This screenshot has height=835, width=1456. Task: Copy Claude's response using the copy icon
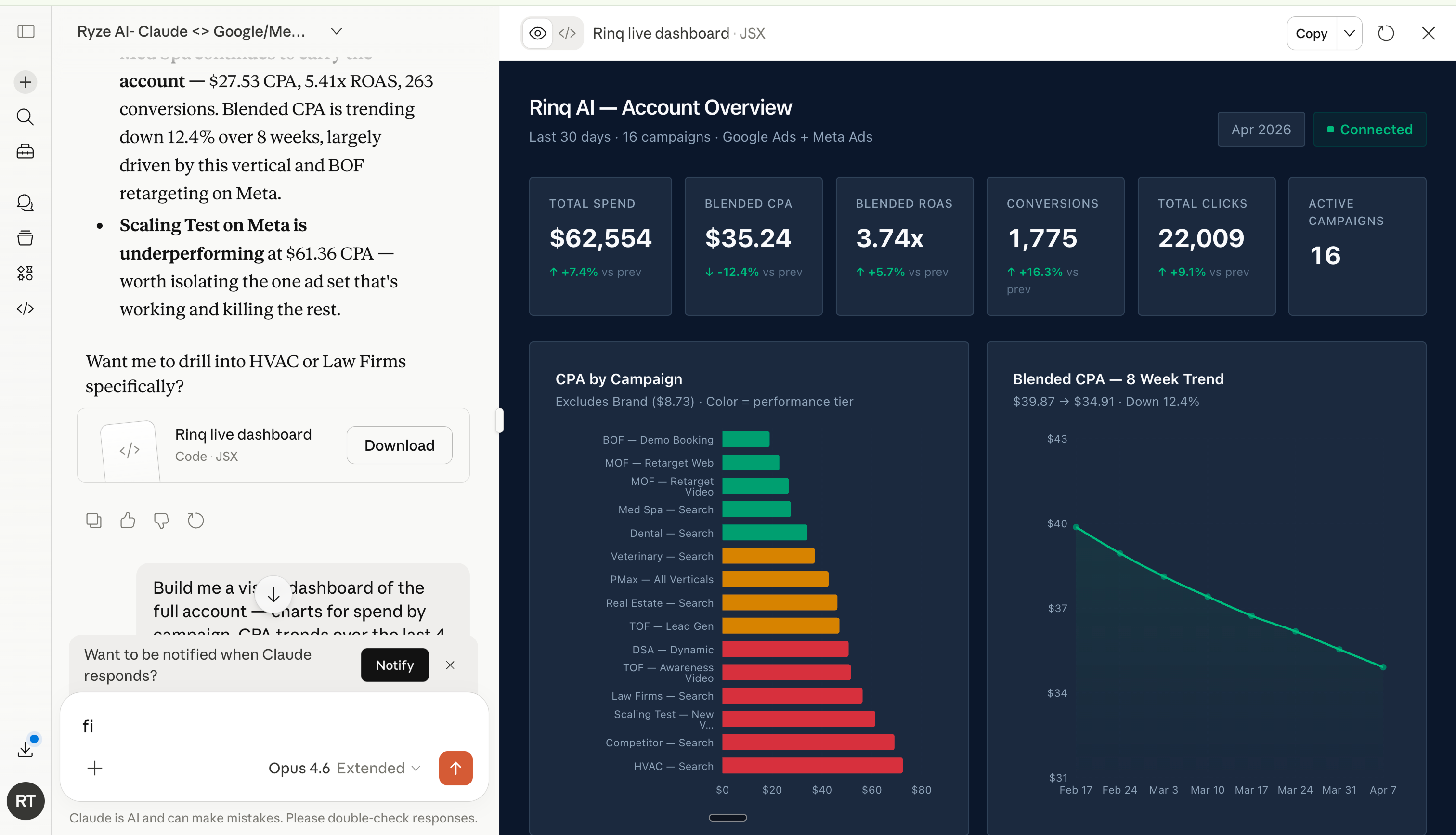[93, 520]
